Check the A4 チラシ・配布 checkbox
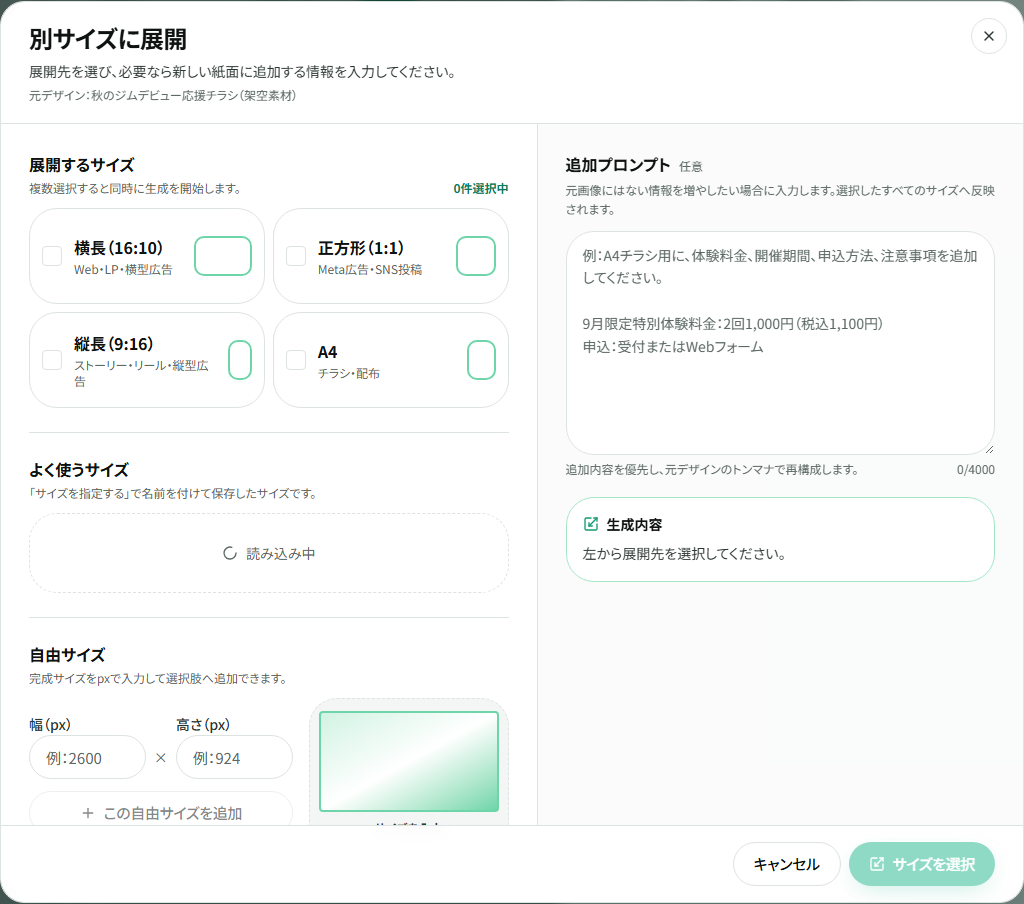This screenshot has height=904, width=1024. (x=296, y=360)
